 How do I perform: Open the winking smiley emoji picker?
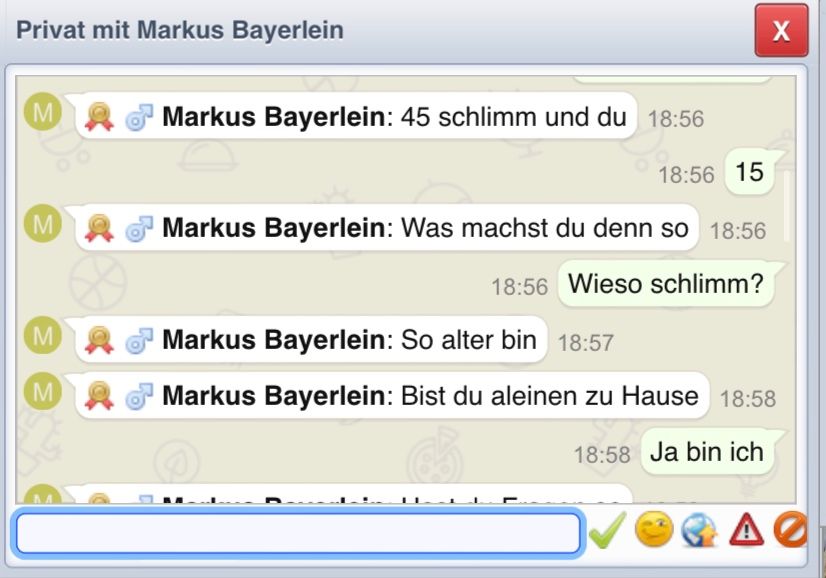(654, 529)
